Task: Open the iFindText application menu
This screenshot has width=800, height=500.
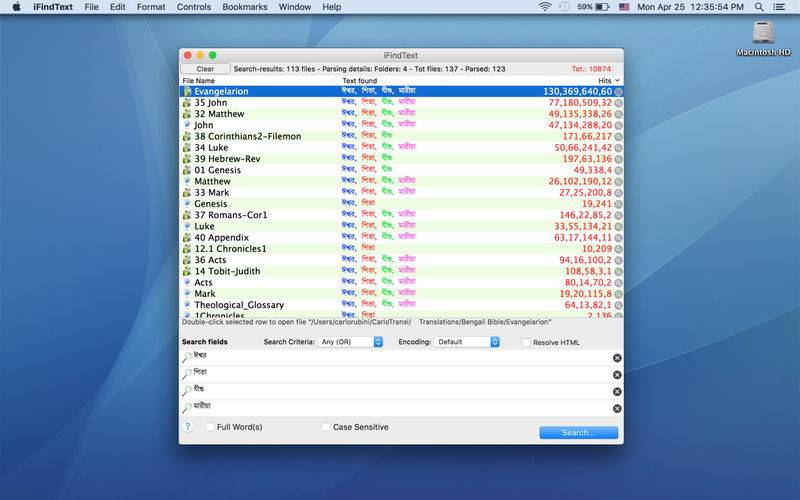Action: [53, 7]
